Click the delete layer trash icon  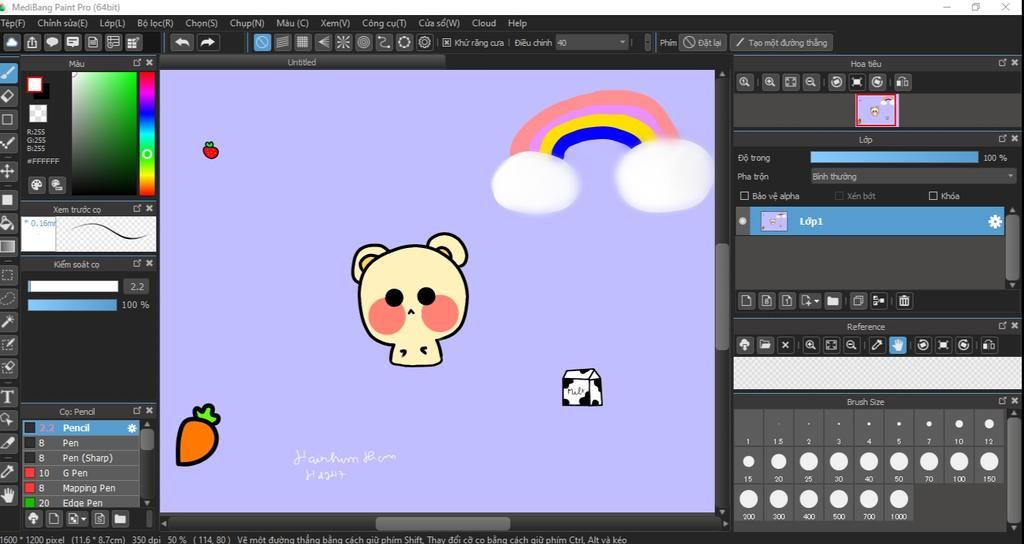tap(904, 300)
